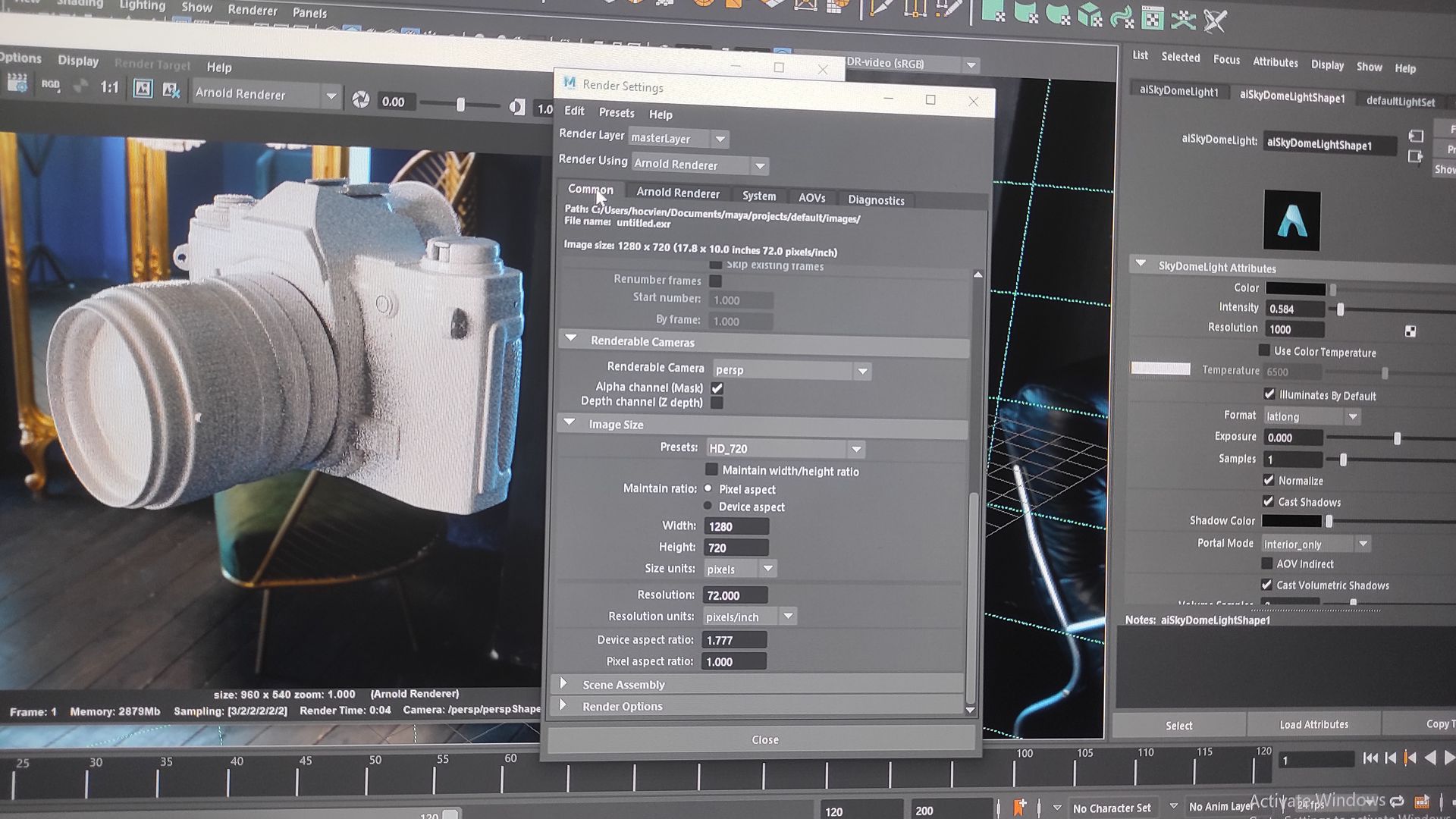Screen dimensions: 1456x819
Task: Collapse Renderable Cameras section
Action: point(571,339)
